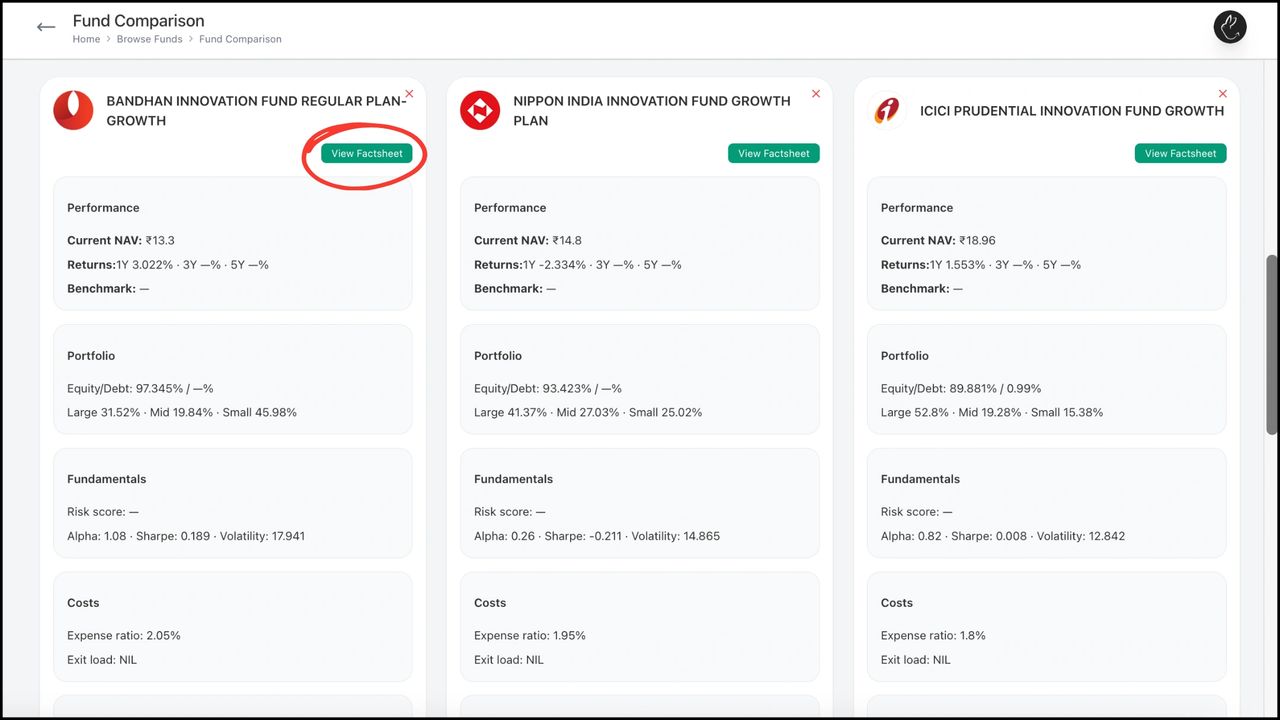The height and width of the screenshot is (720, 1280).
Task: Click the ICICI Prudential fund logo icon
Action: 886,111
